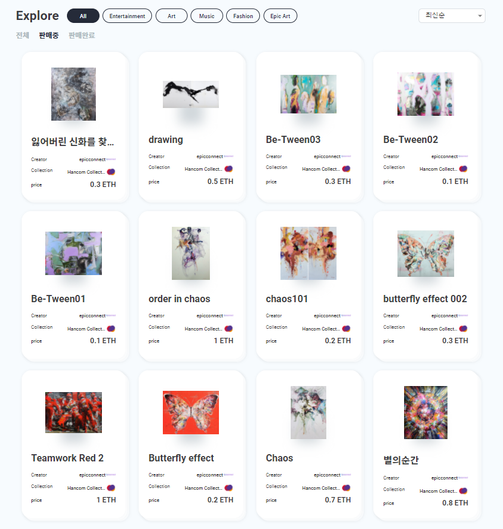The image size is (503, 529).
Task: Click the collection logo on order in chaos card
Action: pyautogui.click(x=229, y=329)
